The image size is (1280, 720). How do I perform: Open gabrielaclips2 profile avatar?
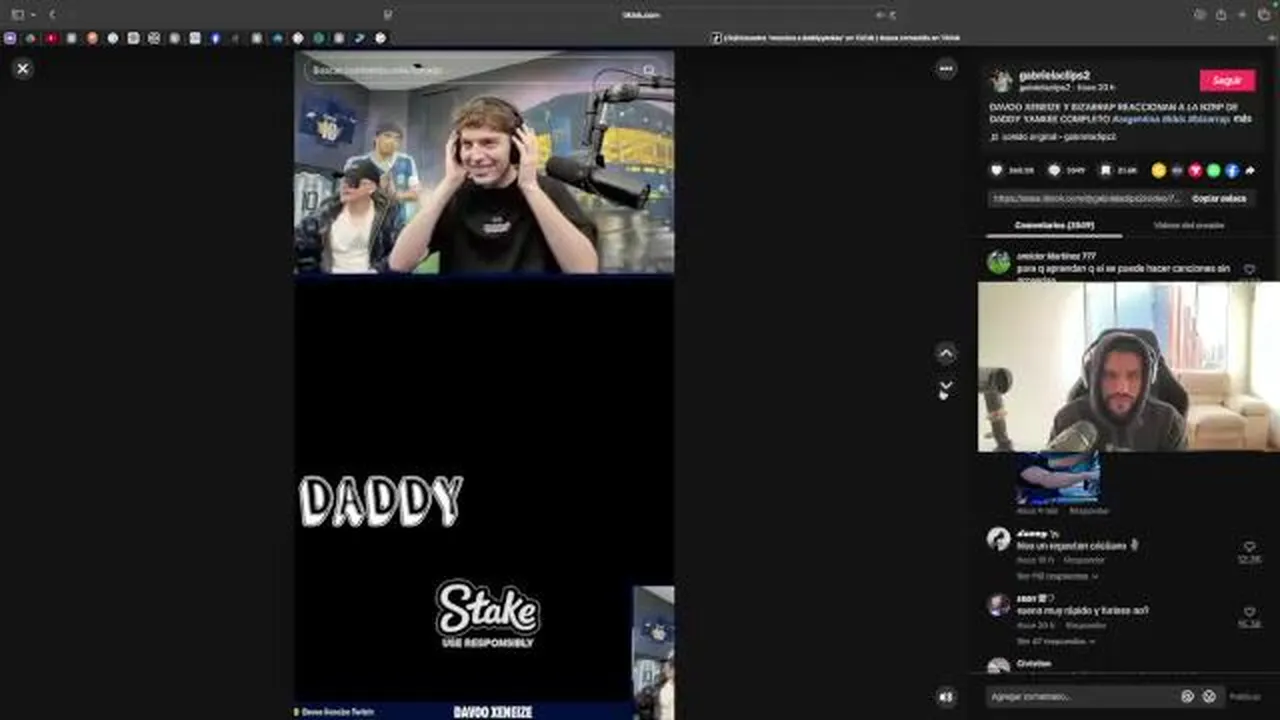point(1001,81)
